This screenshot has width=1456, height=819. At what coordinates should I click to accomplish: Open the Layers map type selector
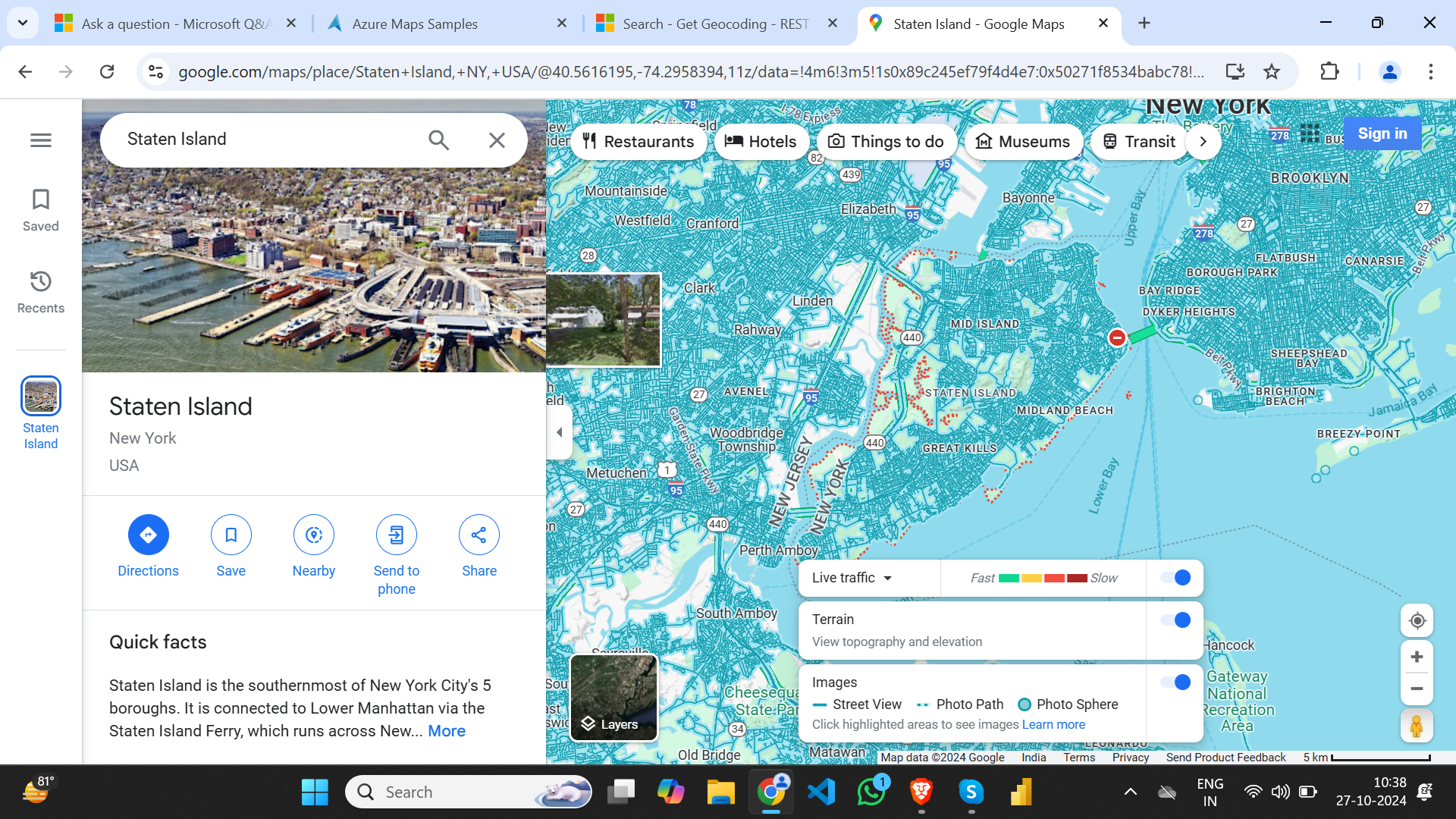pos(613,698)
